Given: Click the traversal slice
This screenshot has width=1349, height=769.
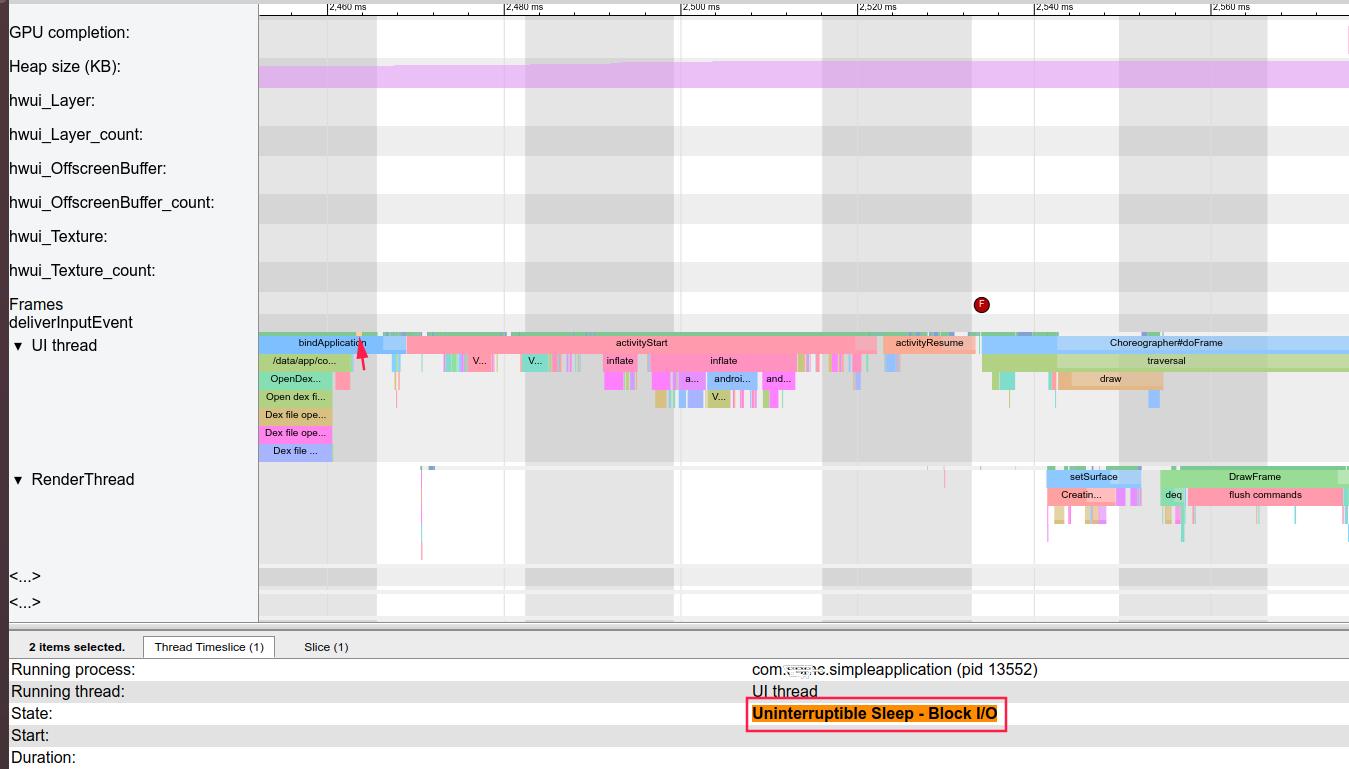Looking at the screenshot, I should pyautogui.click(x=1166, y=361).
